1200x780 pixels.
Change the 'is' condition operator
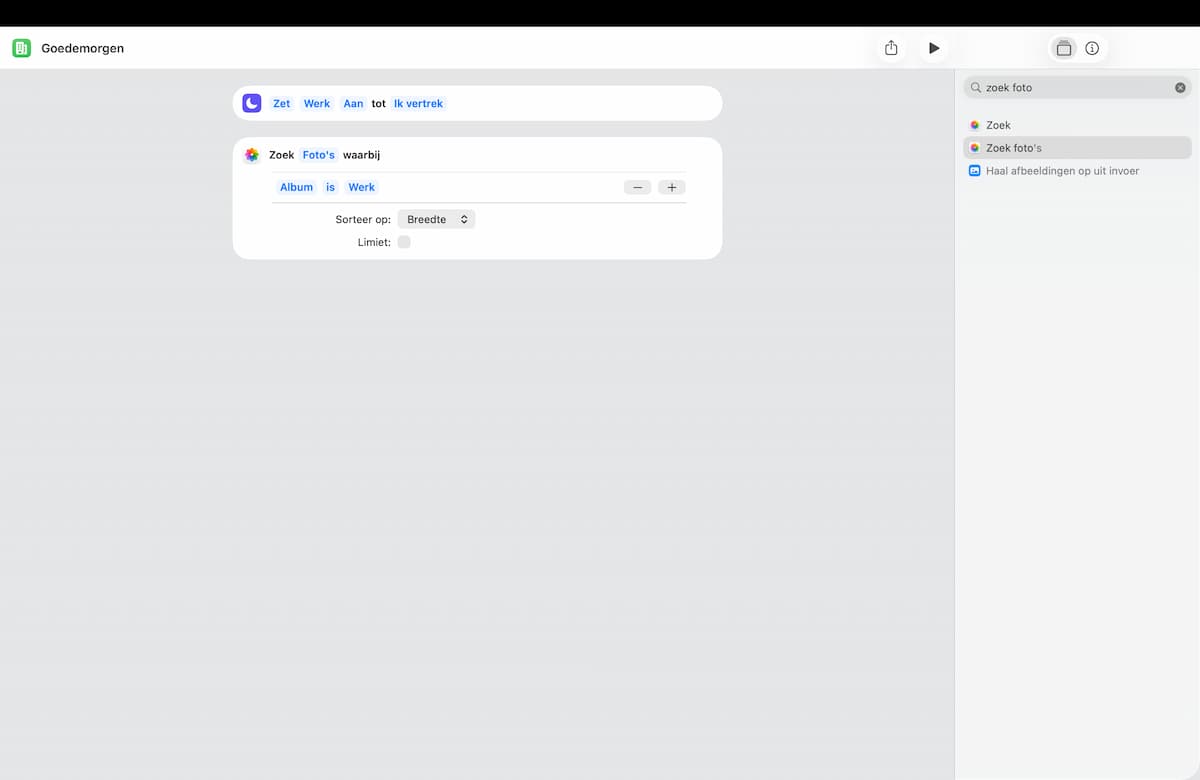(x=330, y=187)
